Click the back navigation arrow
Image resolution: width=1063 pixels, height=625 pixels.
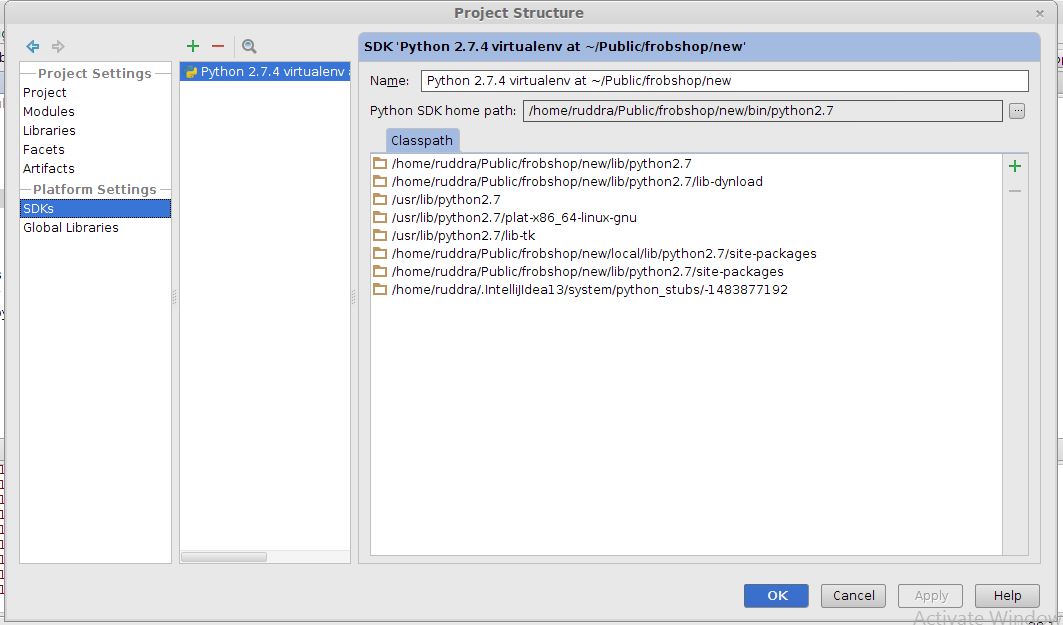(x=33, y=46)
